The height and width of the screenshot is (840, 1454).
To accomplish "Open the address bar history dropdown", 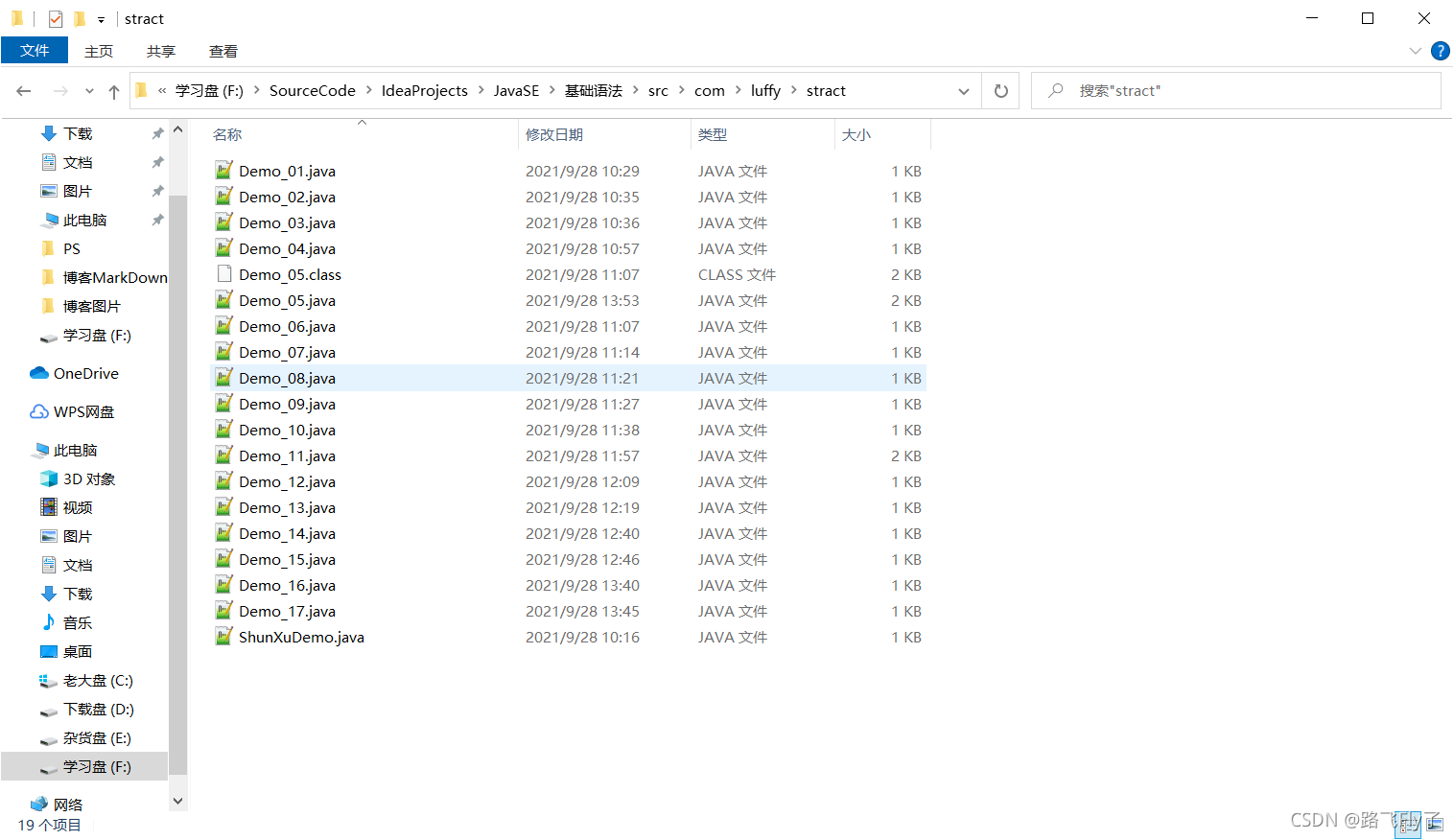I will [x=964, y=91].
